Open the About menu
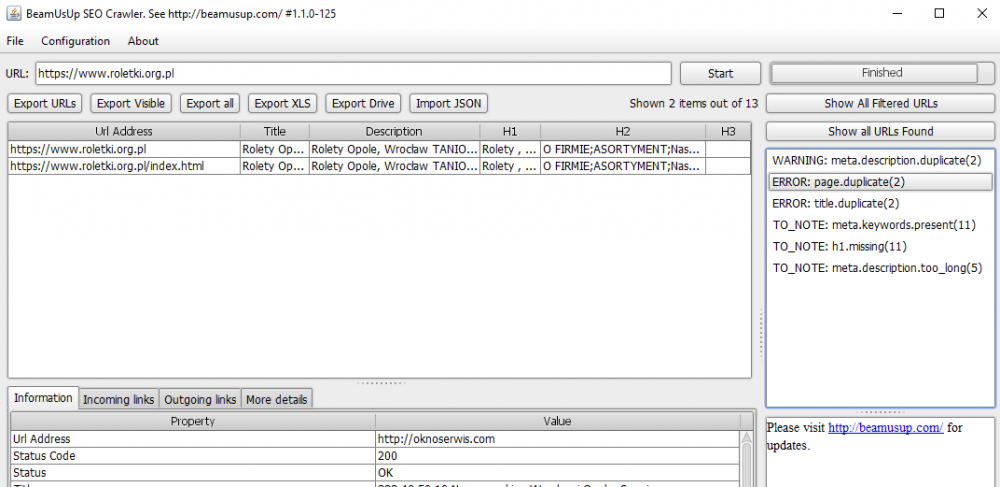Screen dimensions: 1000x487 click(143, 41)
